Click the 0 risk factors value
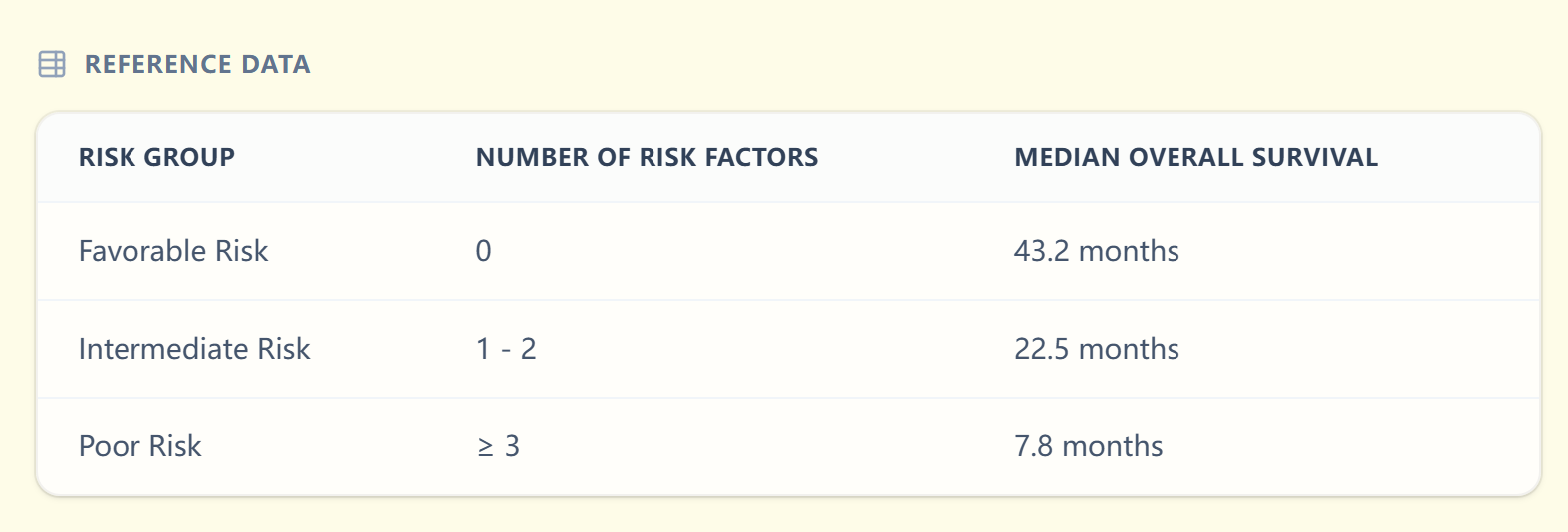Screen dimensions: 1568x532 483,251
